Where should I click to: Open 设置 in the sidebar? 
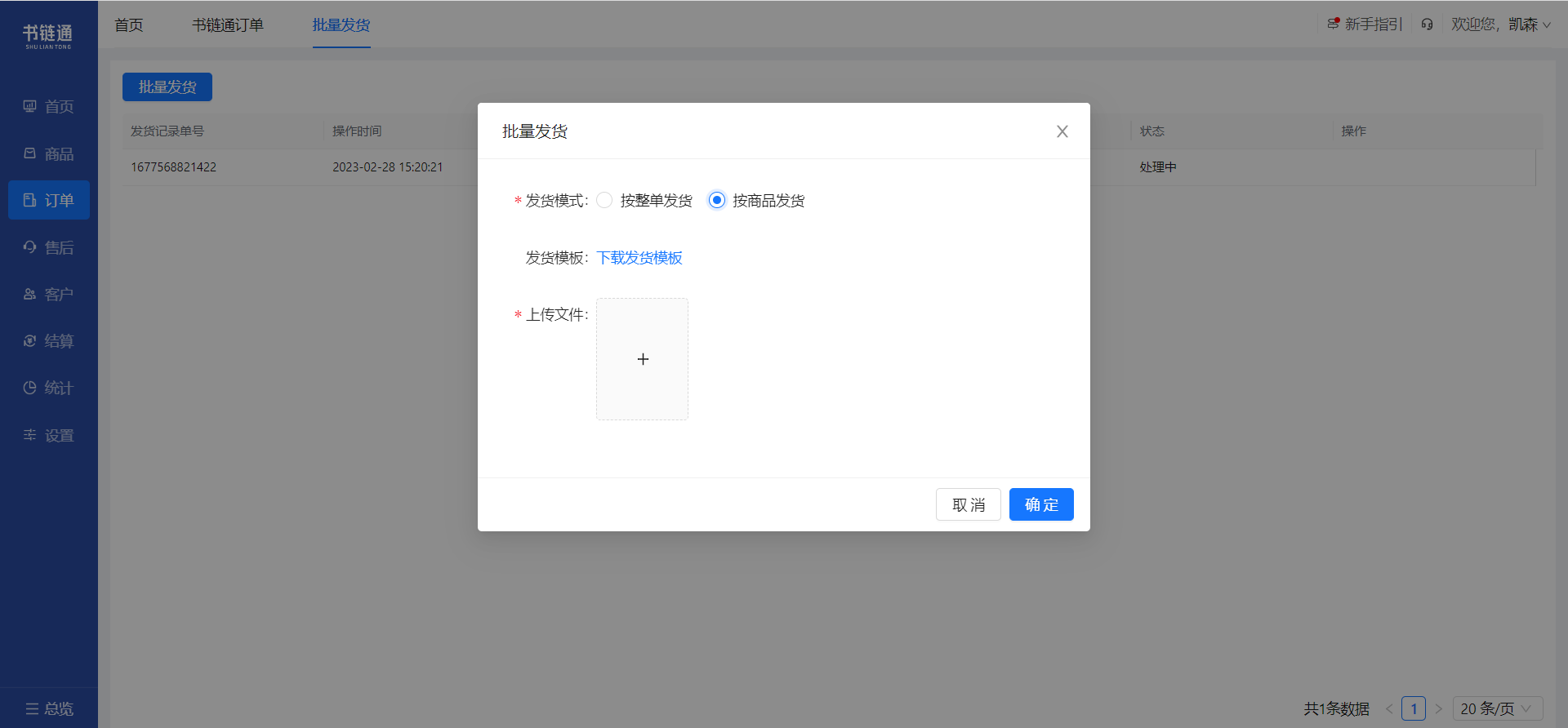click(49, 435)
